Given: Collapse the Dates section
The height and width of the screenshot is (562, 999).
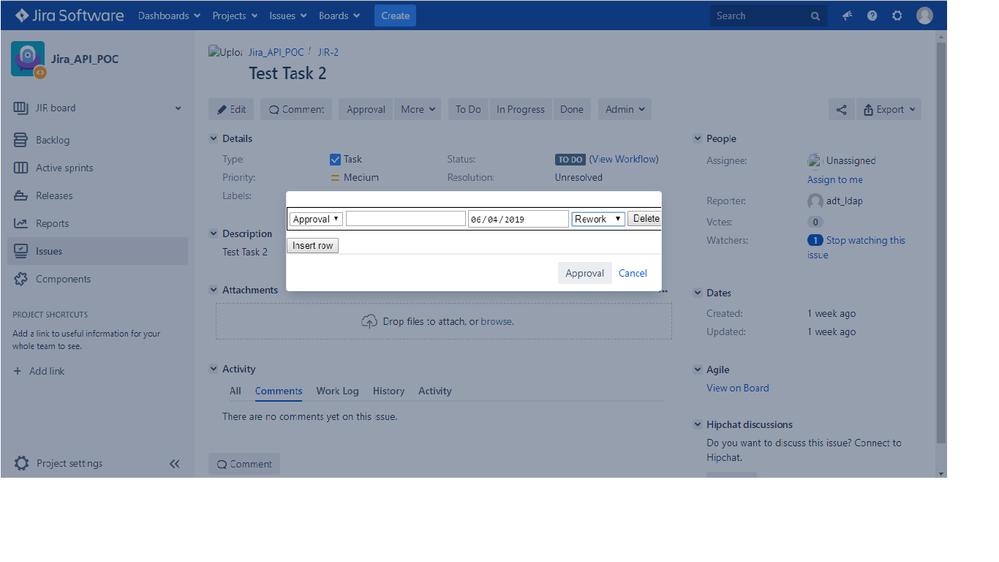Looking at the screenshot, I should (x=697, y=292).
